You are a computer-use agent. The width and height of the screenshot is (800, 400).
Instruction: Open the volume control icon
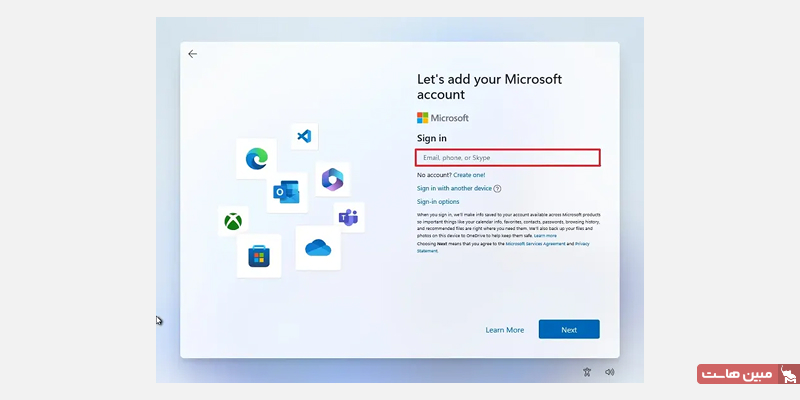[609, 372]
